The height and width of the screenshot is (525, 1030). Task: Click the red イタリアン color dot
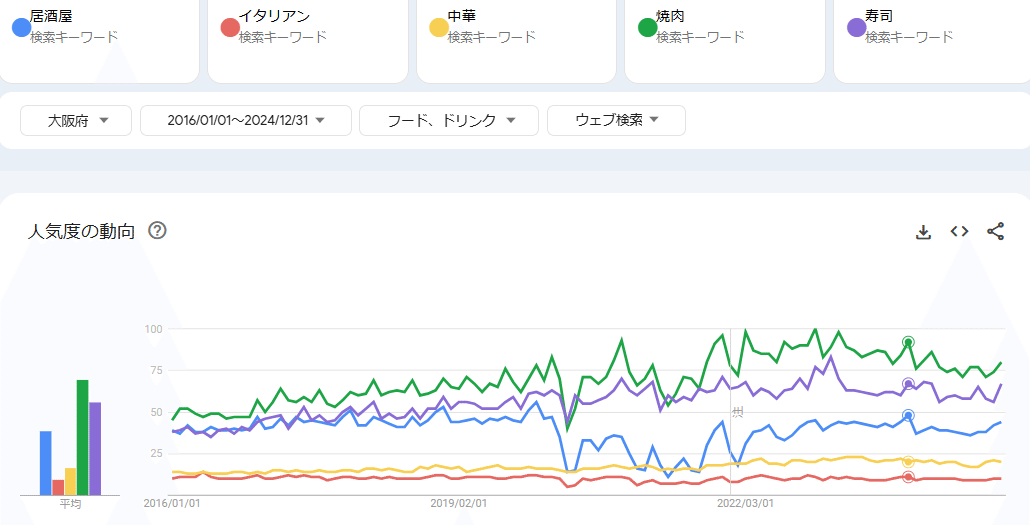228,27
